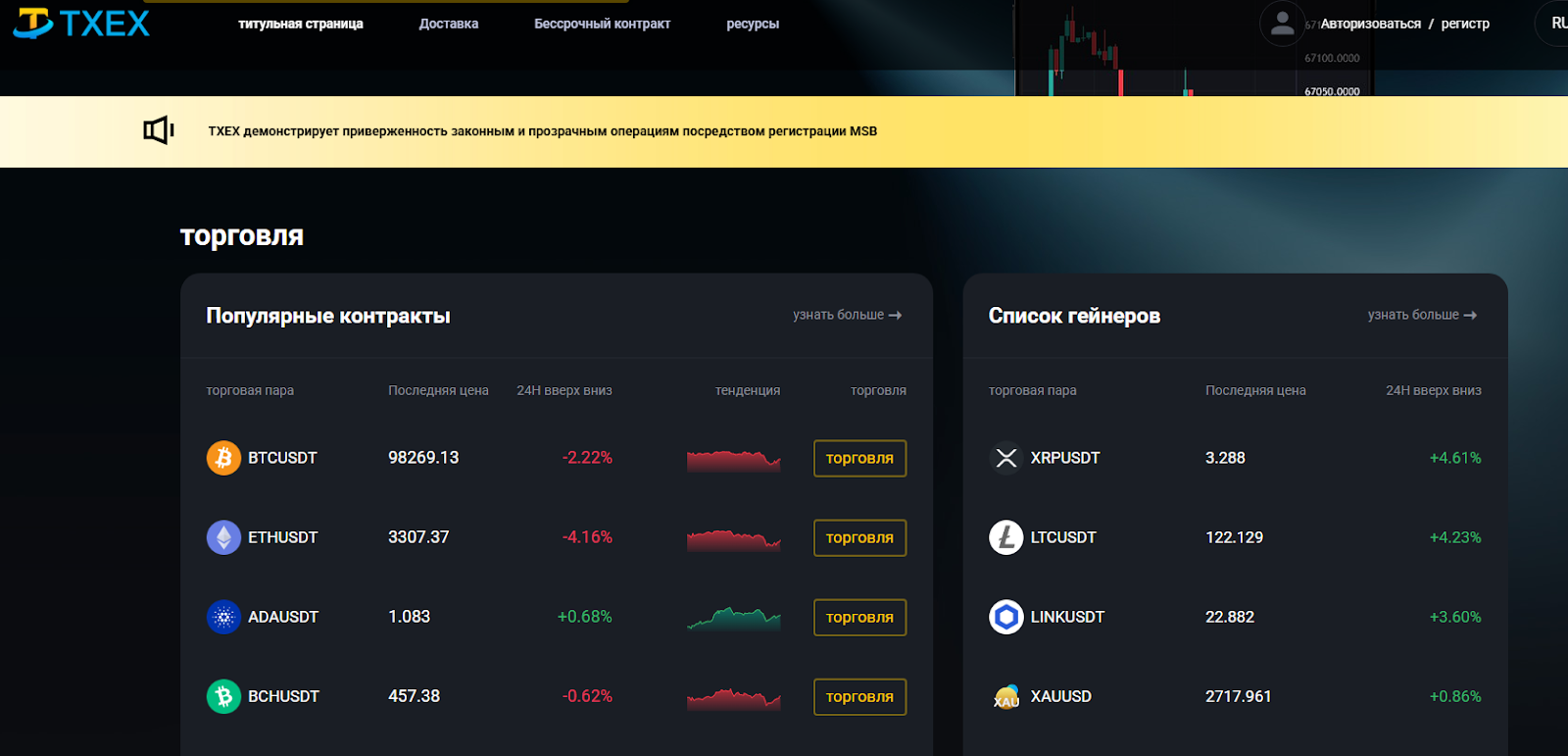The height and width of the screenshot is (756, 1568).
Task: Click узнать больше in Популярные контракты
Action: (847, 315)
